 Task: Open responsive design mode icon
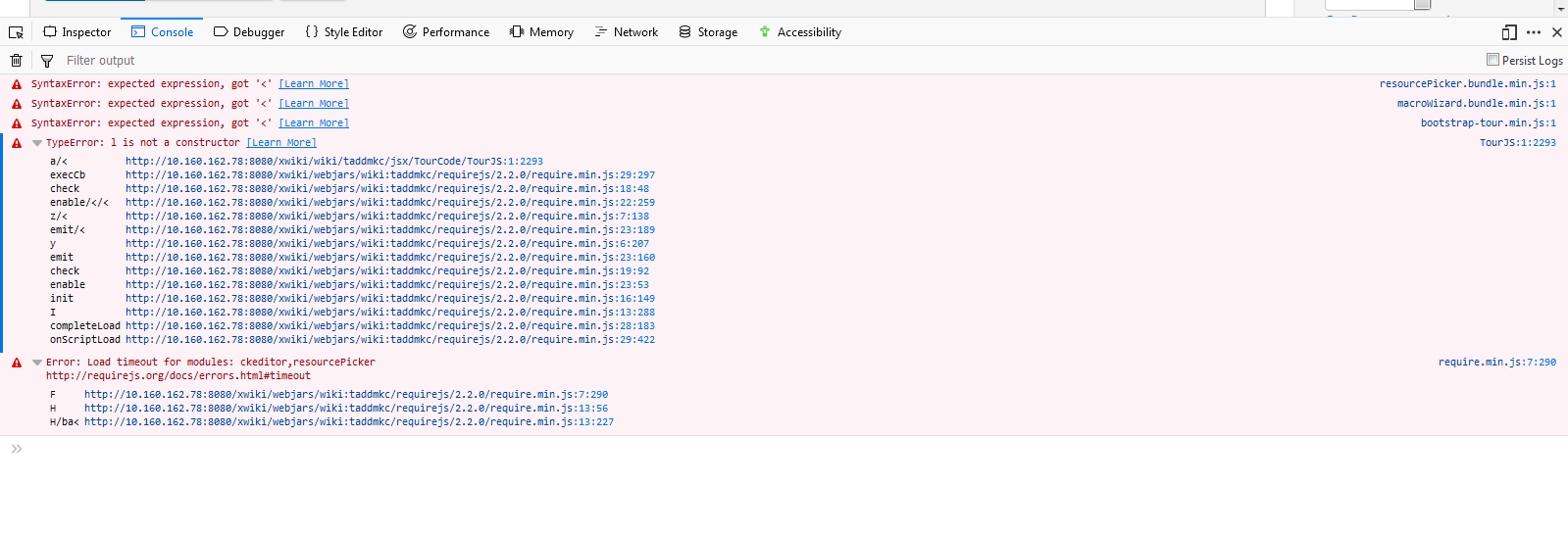point(1509,32)
